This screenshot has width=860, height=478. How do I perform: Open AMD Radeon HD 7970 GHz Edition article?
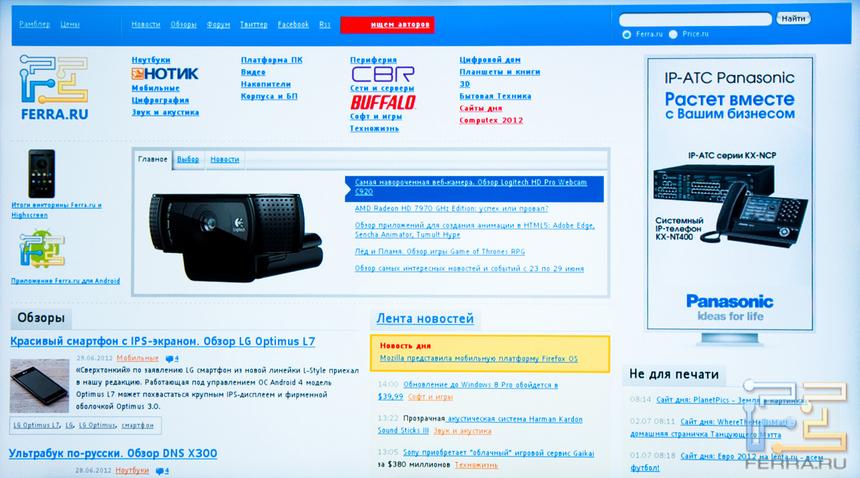click(x=451, y=208)
